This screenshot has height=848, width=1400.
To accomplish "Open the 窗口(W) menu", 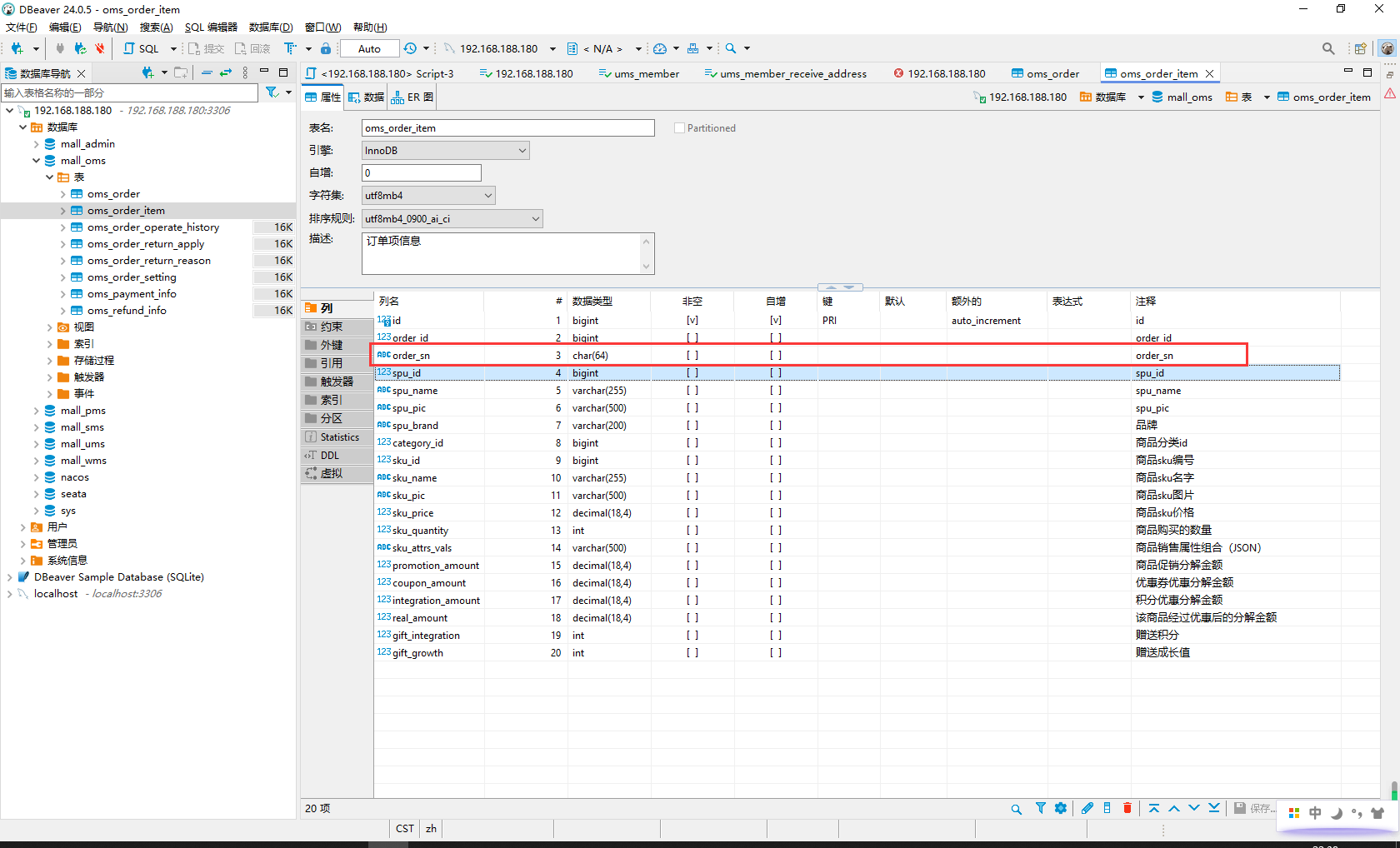I will point(323,27).
